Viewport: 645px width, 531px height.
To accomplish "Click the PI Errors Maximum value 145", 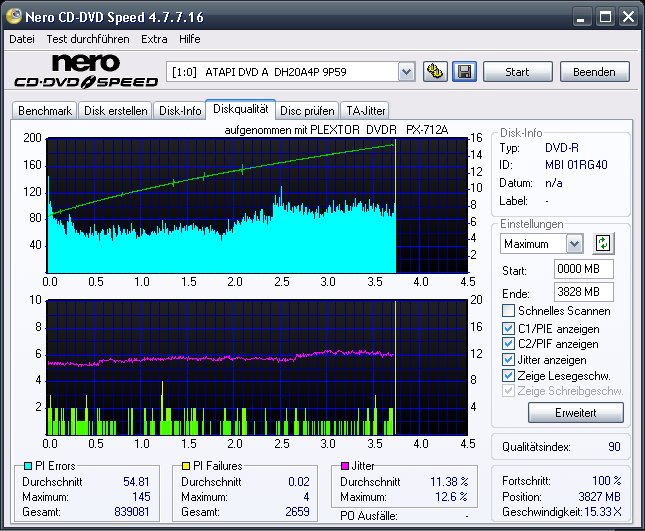I will pos(141,497).
